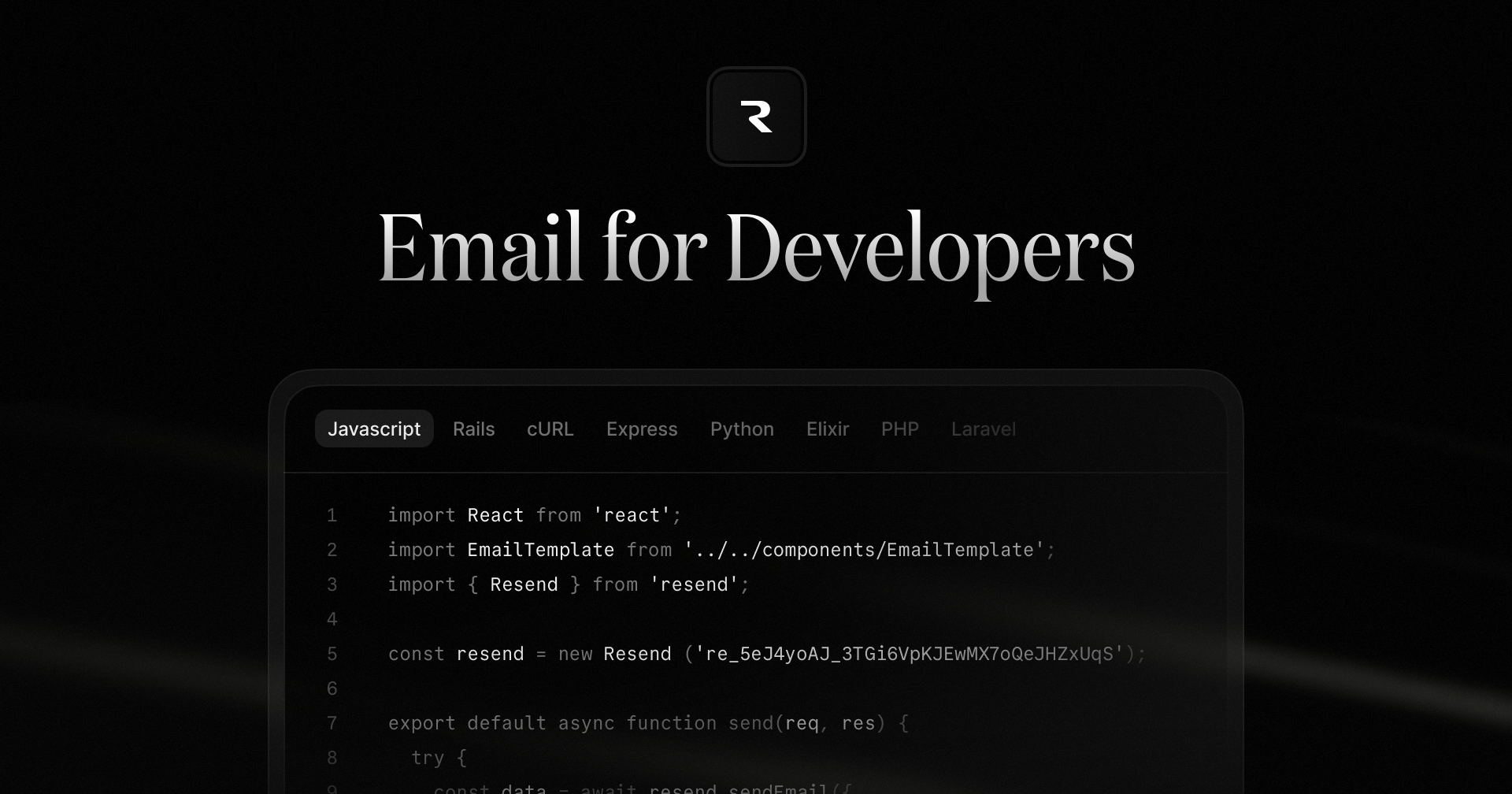Open the Laravel example tab
Viewport: 1512px width, 794px height.
(984, 429)
